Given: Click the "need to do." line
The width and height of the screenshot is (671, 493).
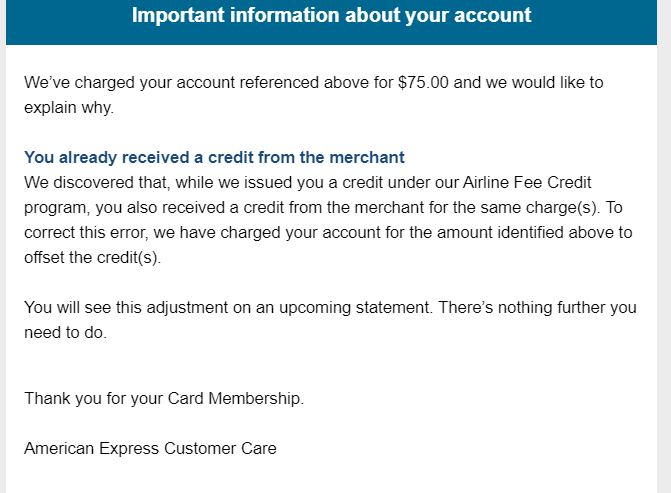Looking at the screenshot, I should point(65,333).
